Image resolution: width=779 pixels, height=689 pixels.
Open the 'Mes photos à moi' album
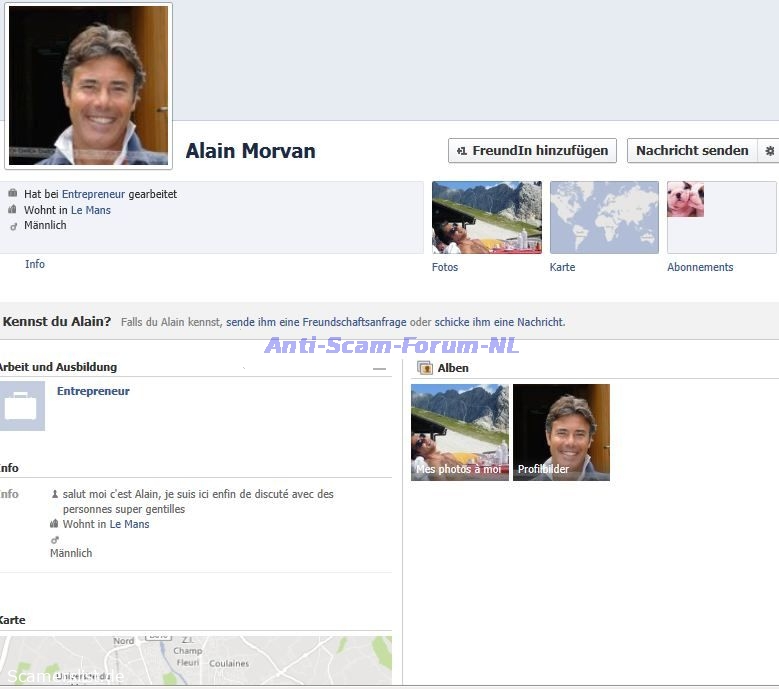[x=459, y=432]
